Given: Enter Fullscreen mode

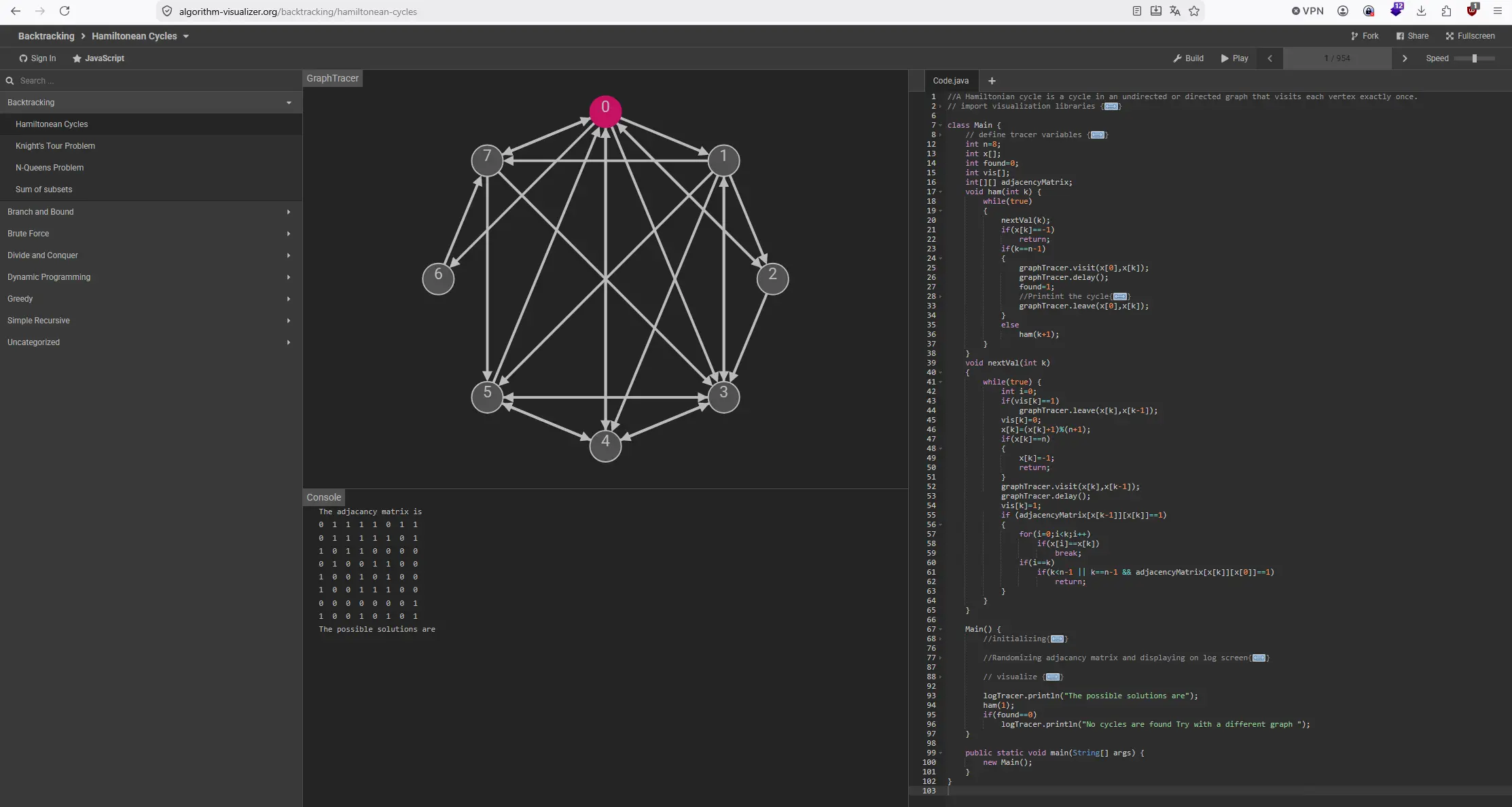Looking at the screenshot, I should click(1470, 36).
